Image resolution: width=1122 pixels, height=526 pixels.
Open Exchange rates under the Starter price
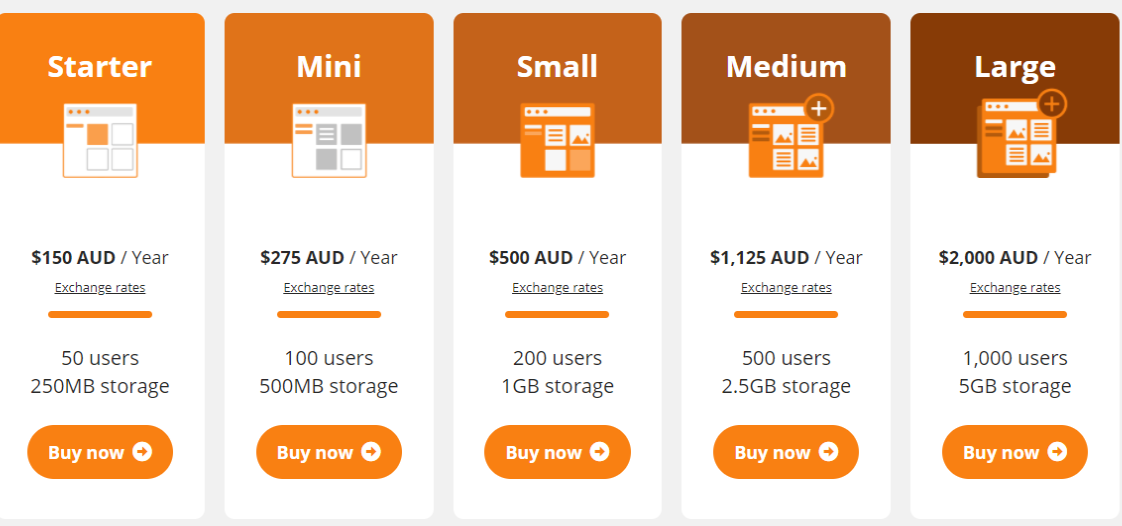point(100,288)
